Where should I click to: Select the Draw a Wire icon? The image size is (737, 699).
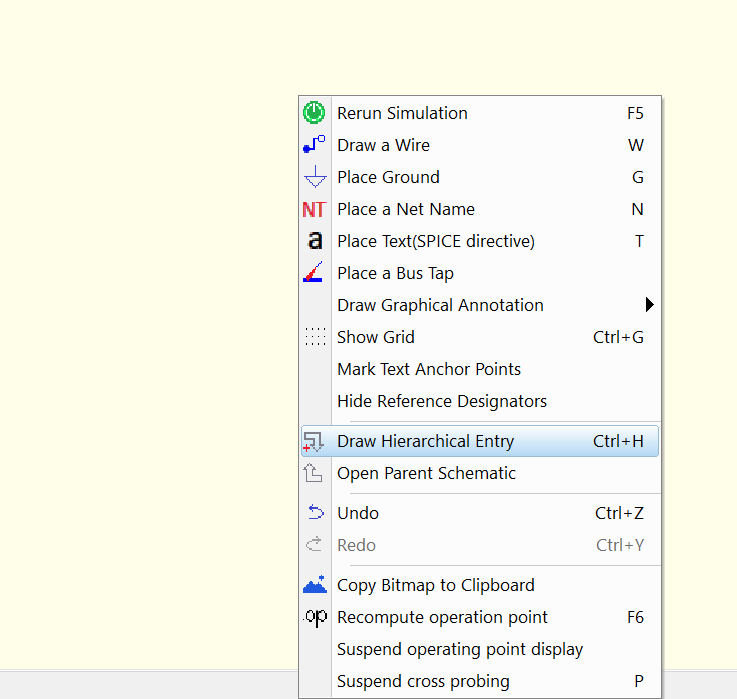point(314,145)
